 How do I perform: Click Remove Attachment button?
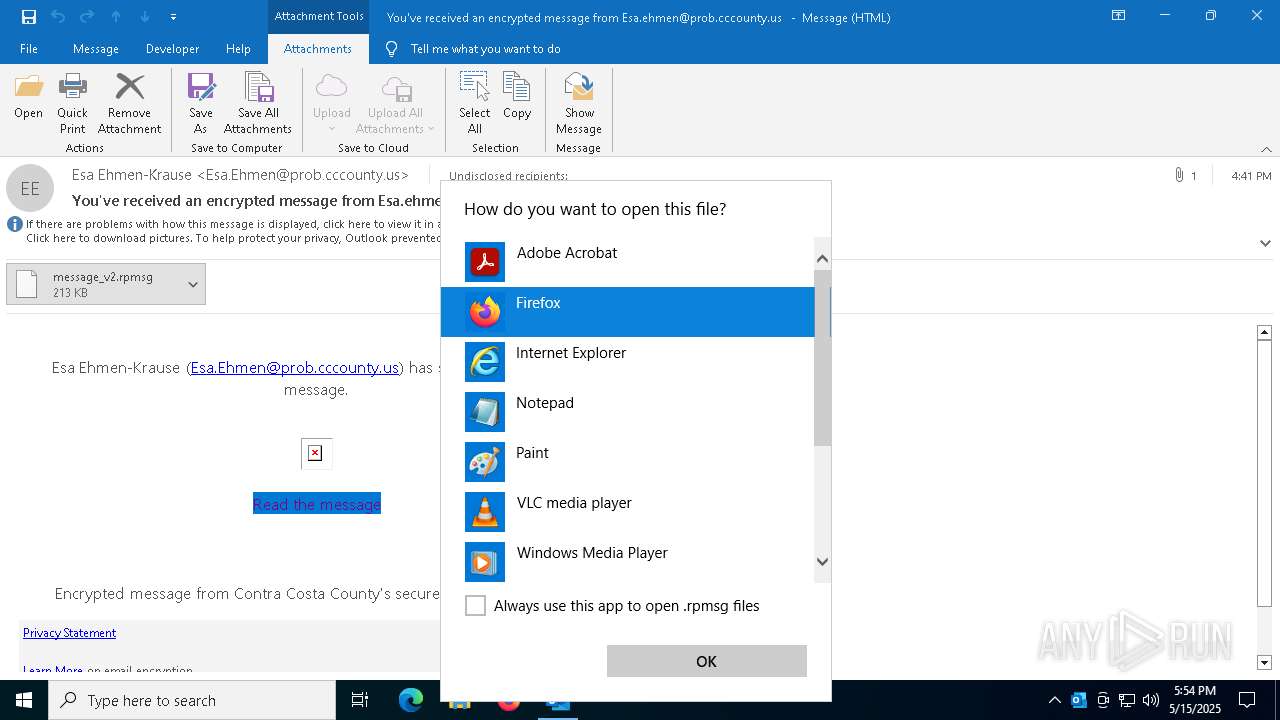tap(129, 104)
